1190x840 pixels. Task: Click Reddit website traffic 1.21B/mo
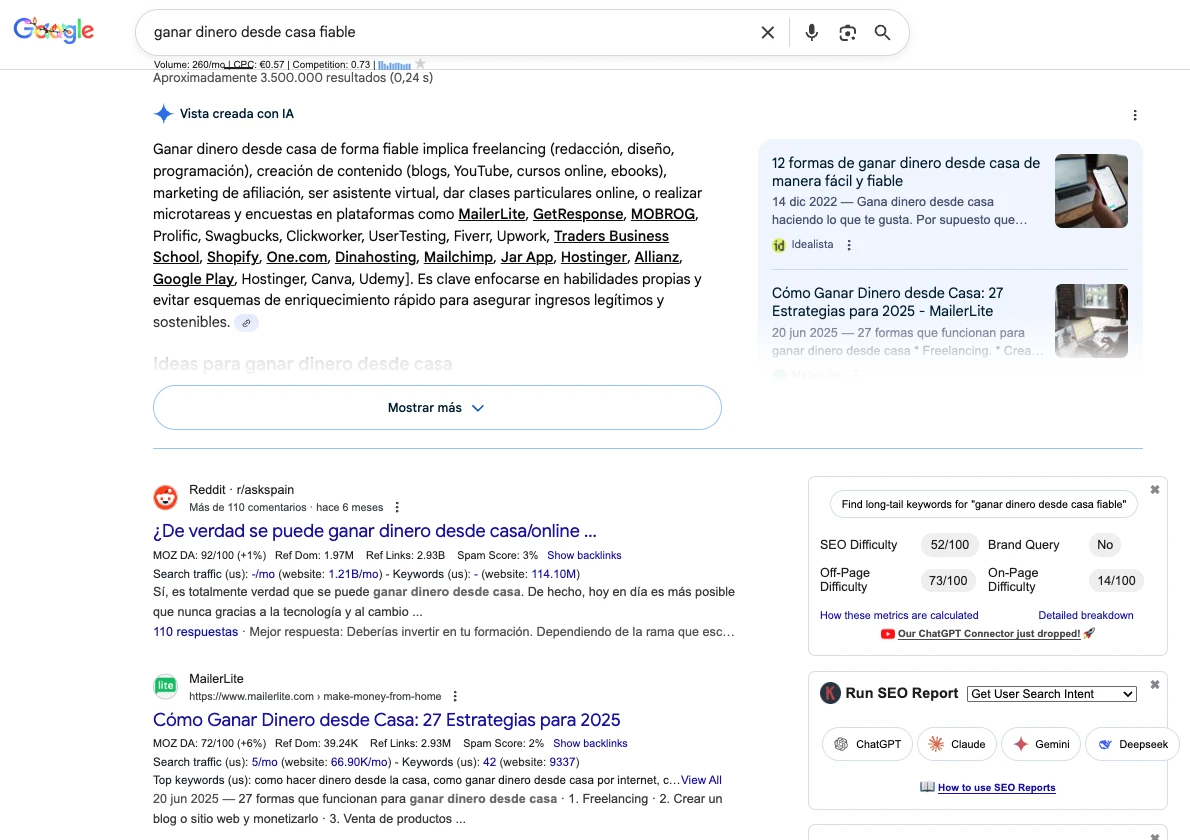pyautogui.click(x=353, y=574)
